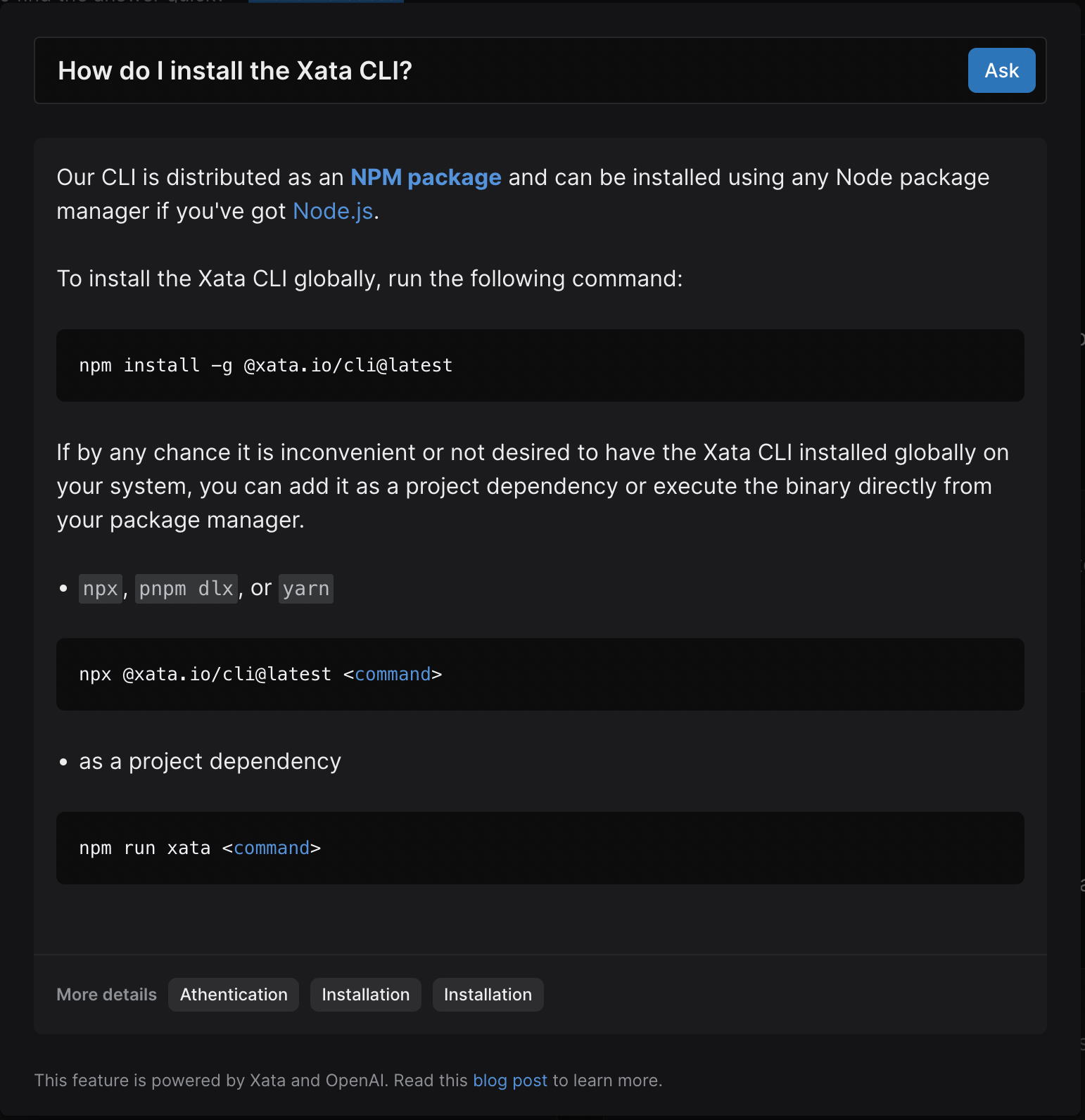Click the paragraph starting "If by any chance"
This screenshot has height=1120, width=1085.
pos(532,486)
